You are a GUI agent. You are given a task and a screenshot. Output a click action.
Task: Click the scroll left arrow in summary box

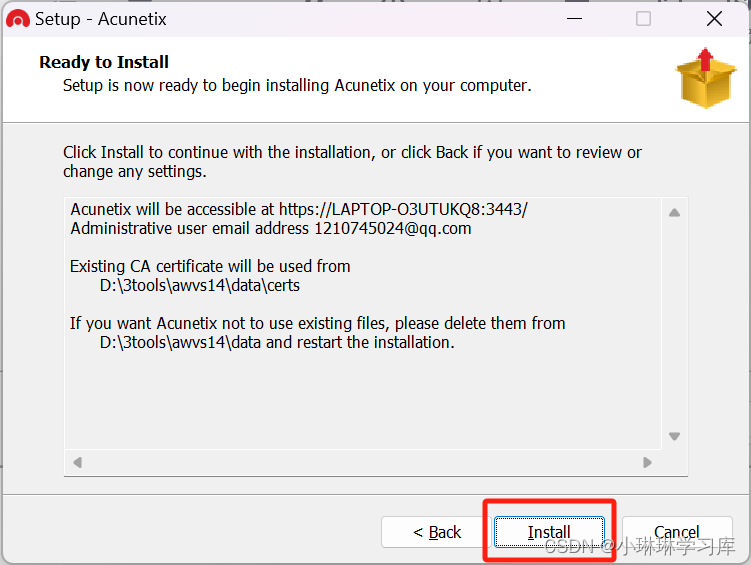(78, 463)
